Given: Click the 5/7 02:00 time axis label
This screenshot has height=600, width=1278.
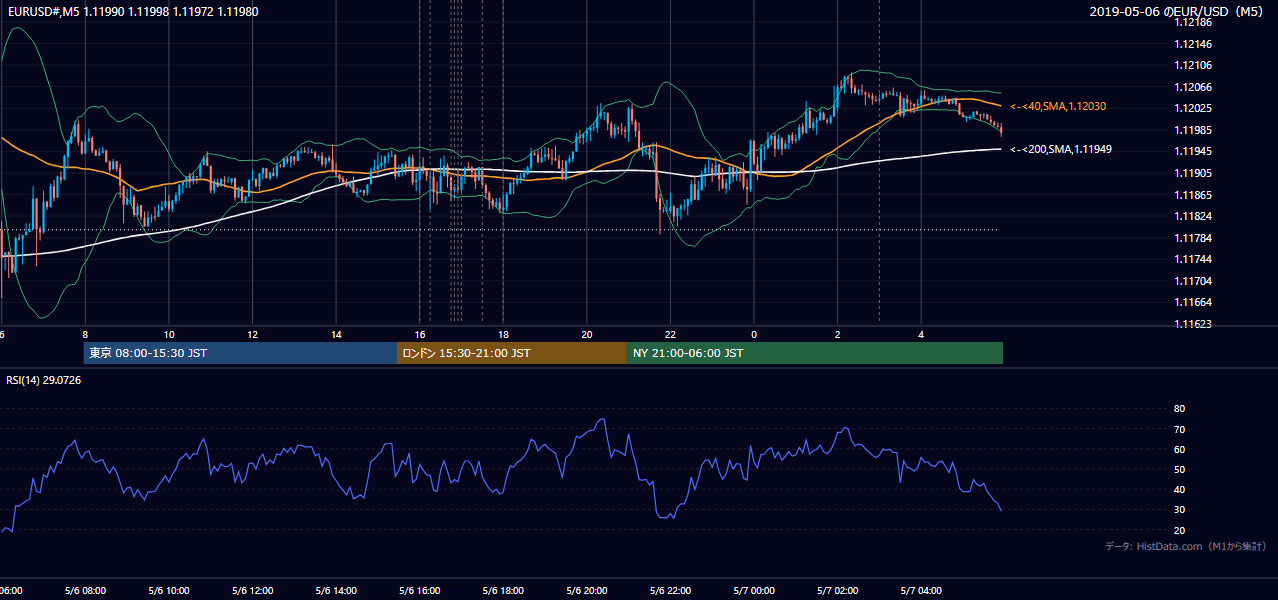Looking at the screenshot, I should [x=837, y=591].
